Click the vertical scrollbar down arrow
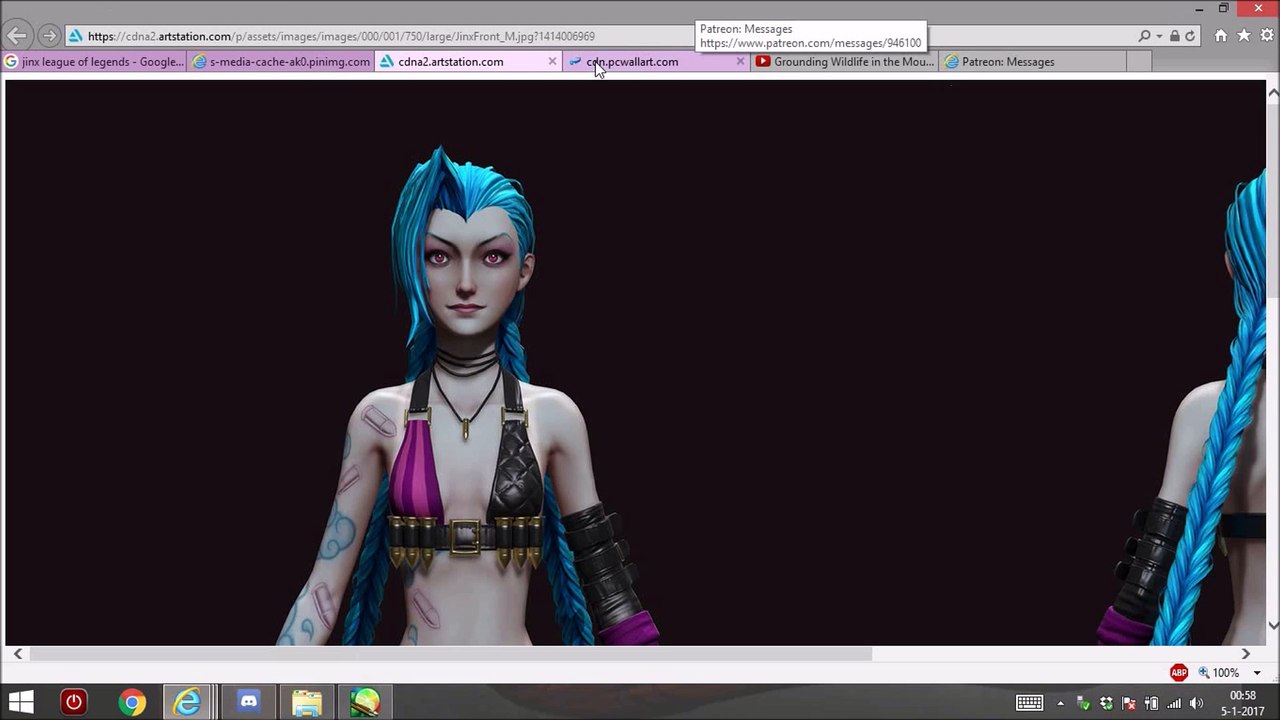Viewport: 1280px width, 720px height. 1273,625
